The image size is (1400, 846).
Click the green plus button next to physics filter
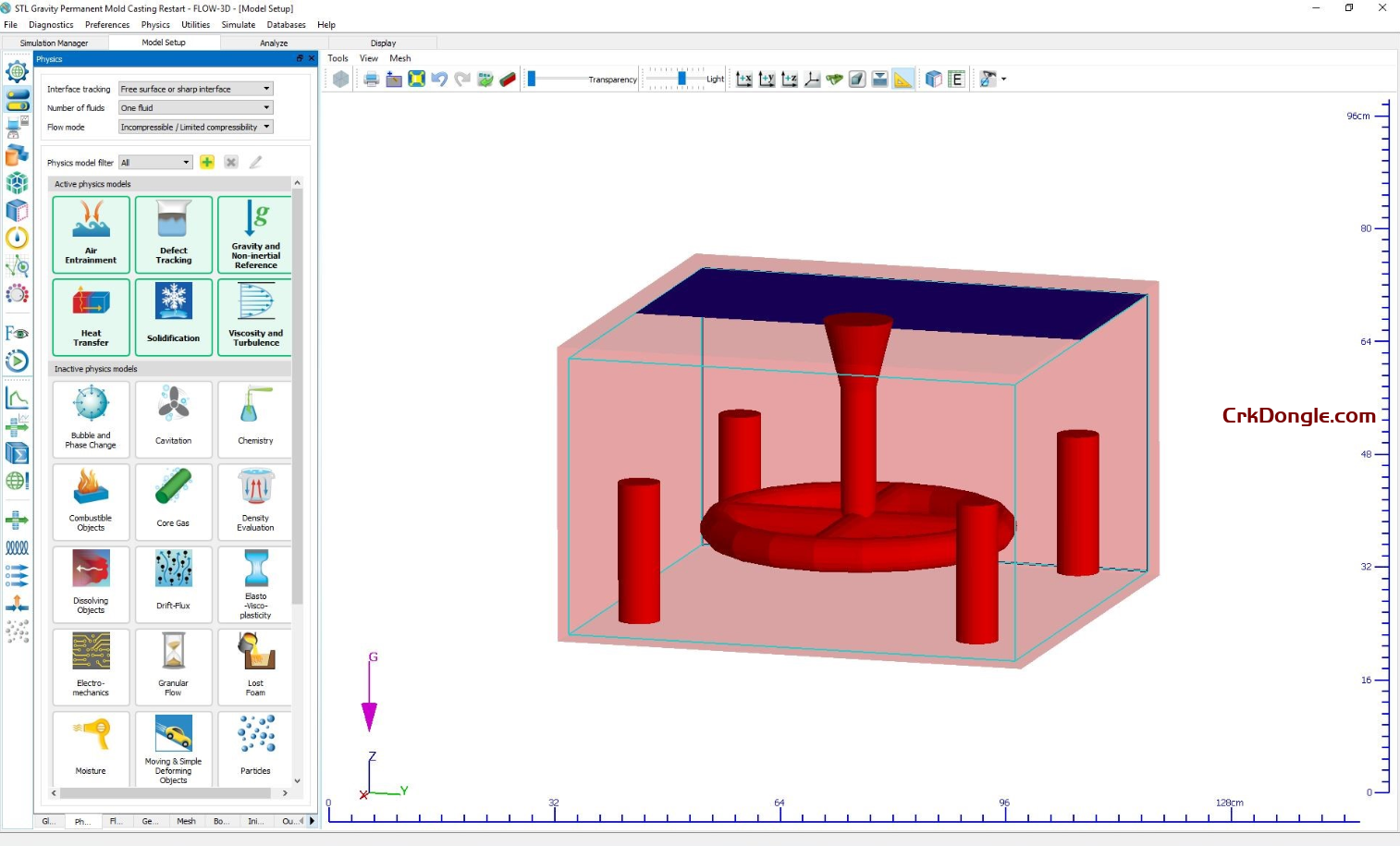[x=206, y=162]
